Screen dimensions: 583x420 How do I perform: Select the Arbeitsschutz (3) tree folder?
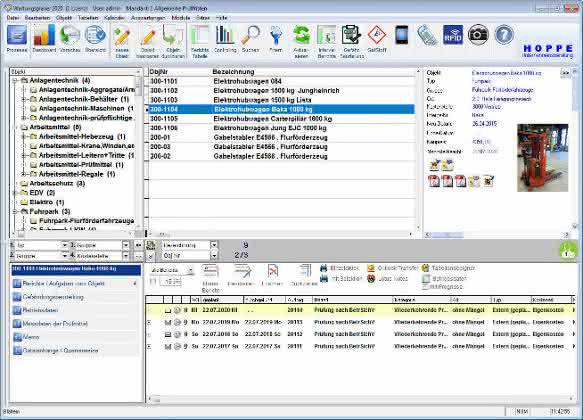coord(57,183)
